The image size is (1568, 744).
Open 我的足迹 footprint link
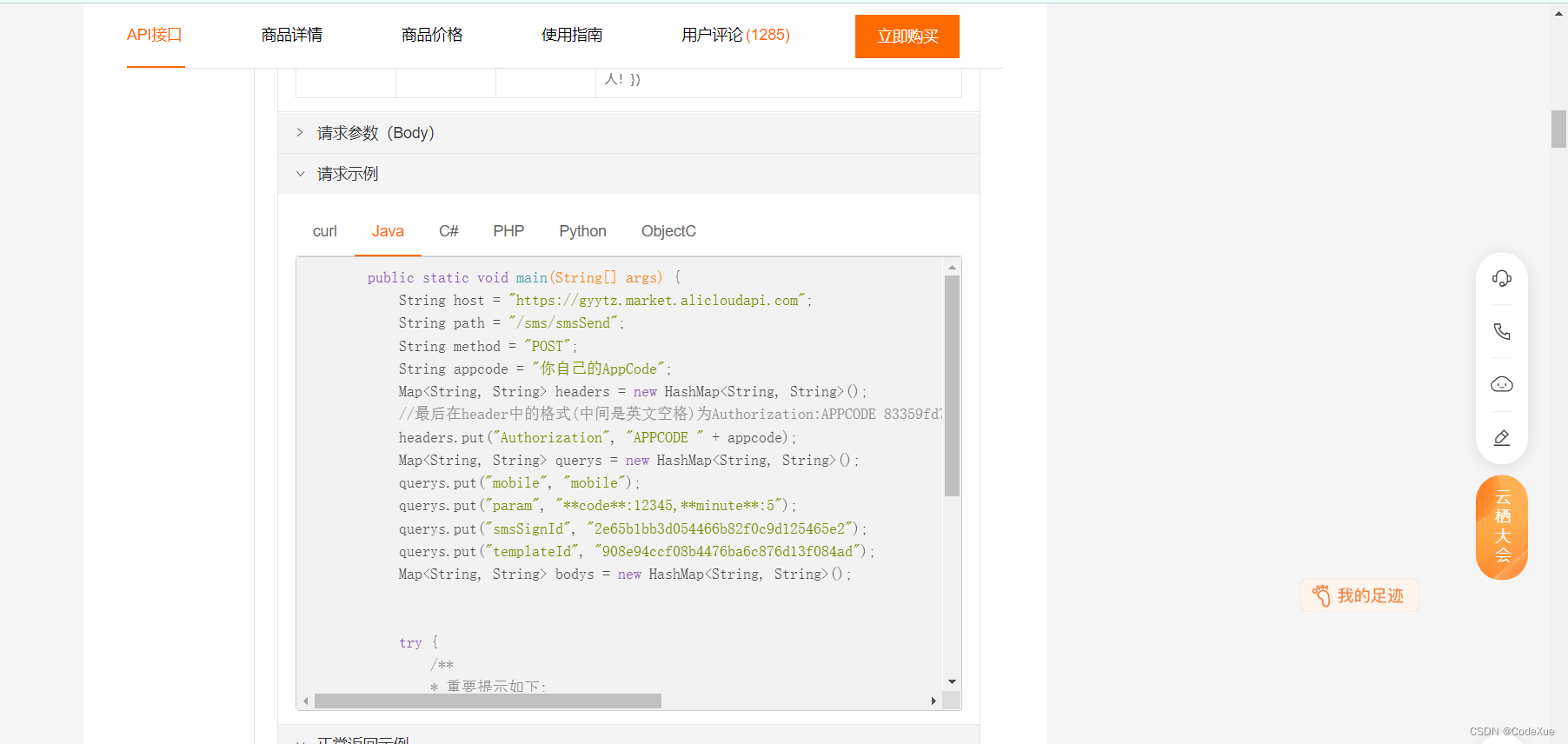[x=1359, y=595]
